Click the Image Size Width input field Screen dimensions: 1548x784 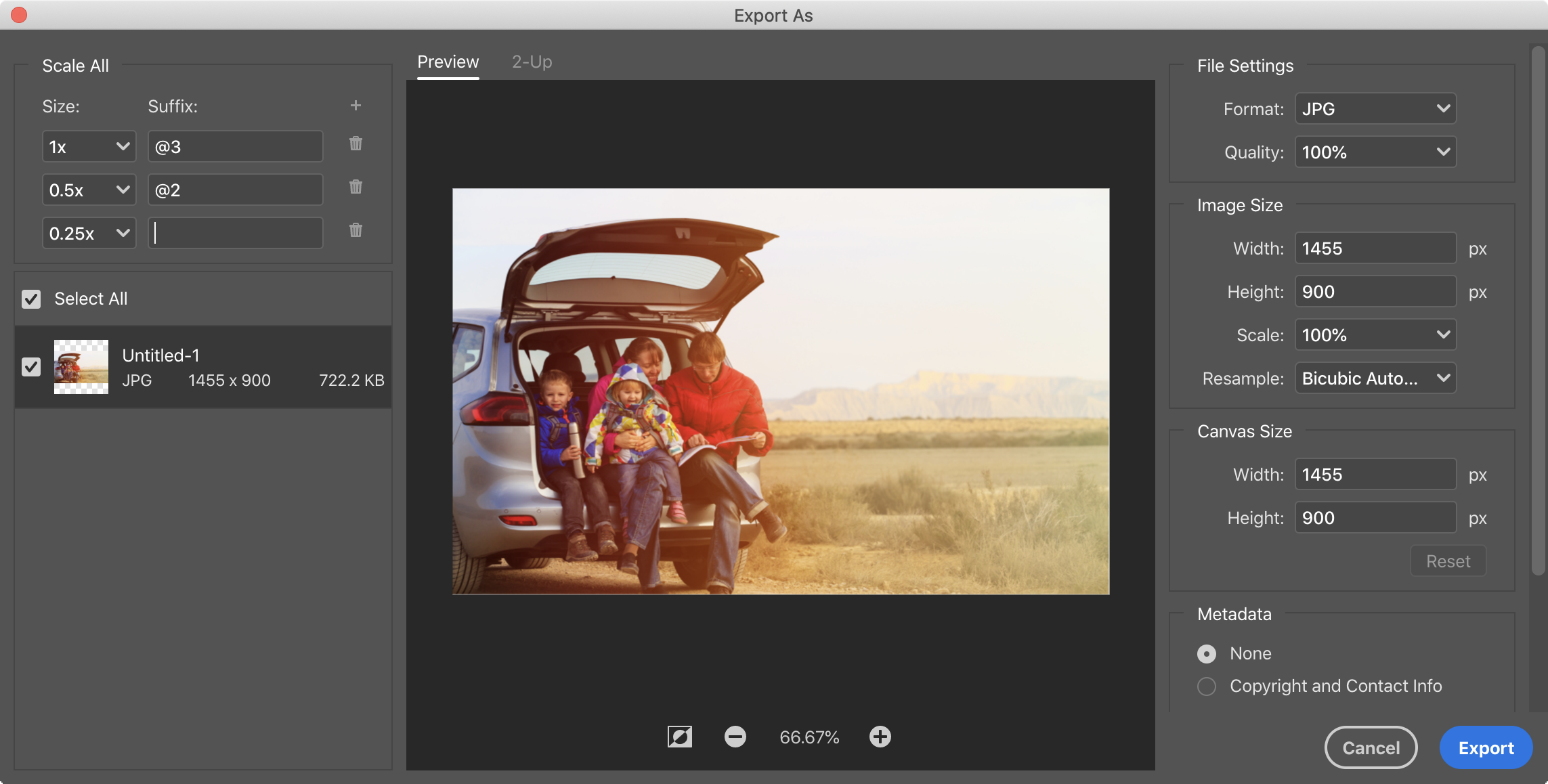(1375, 248)
